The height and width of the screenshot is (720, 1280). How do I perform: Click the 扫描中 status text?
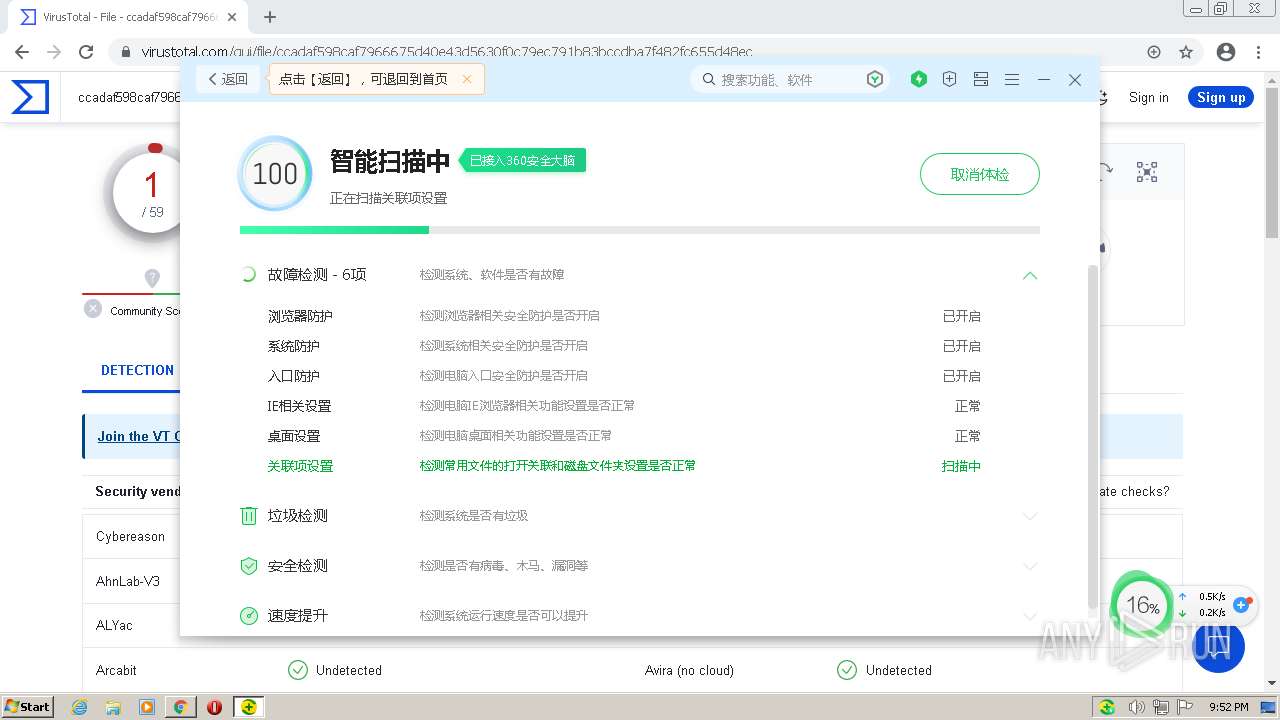pyautogui.click(x=961, y=466)
